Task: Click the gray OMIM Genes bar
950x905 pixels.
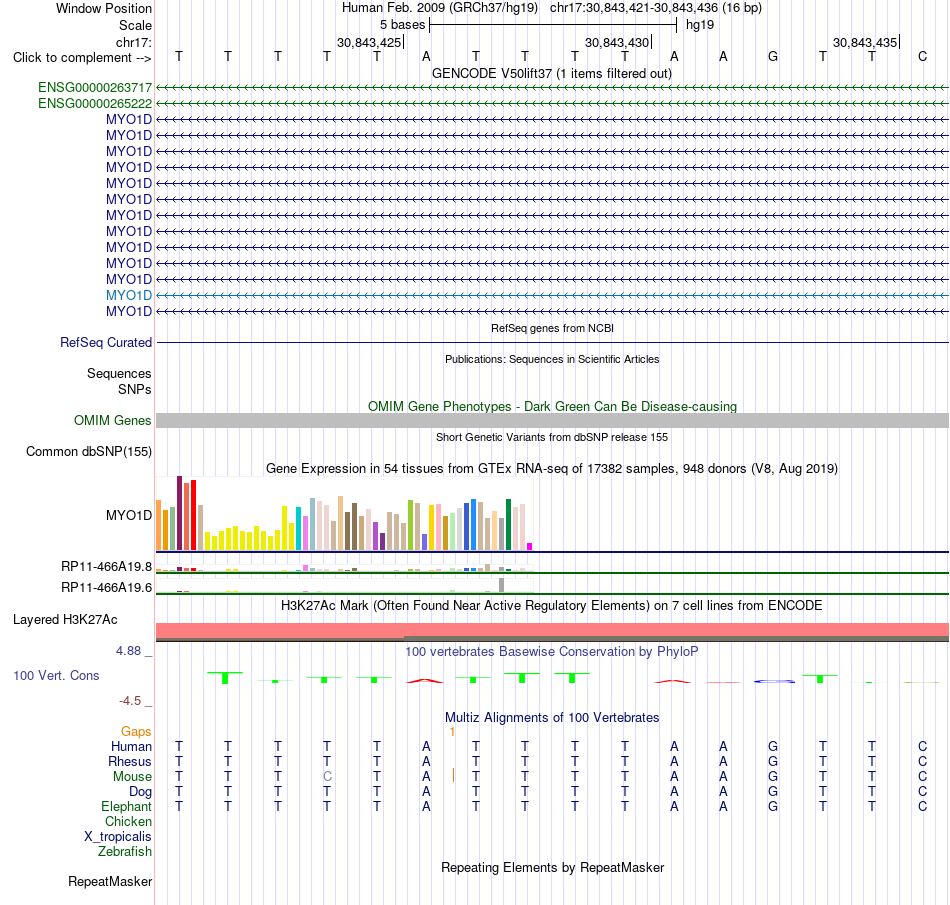Action: [552, 420]
